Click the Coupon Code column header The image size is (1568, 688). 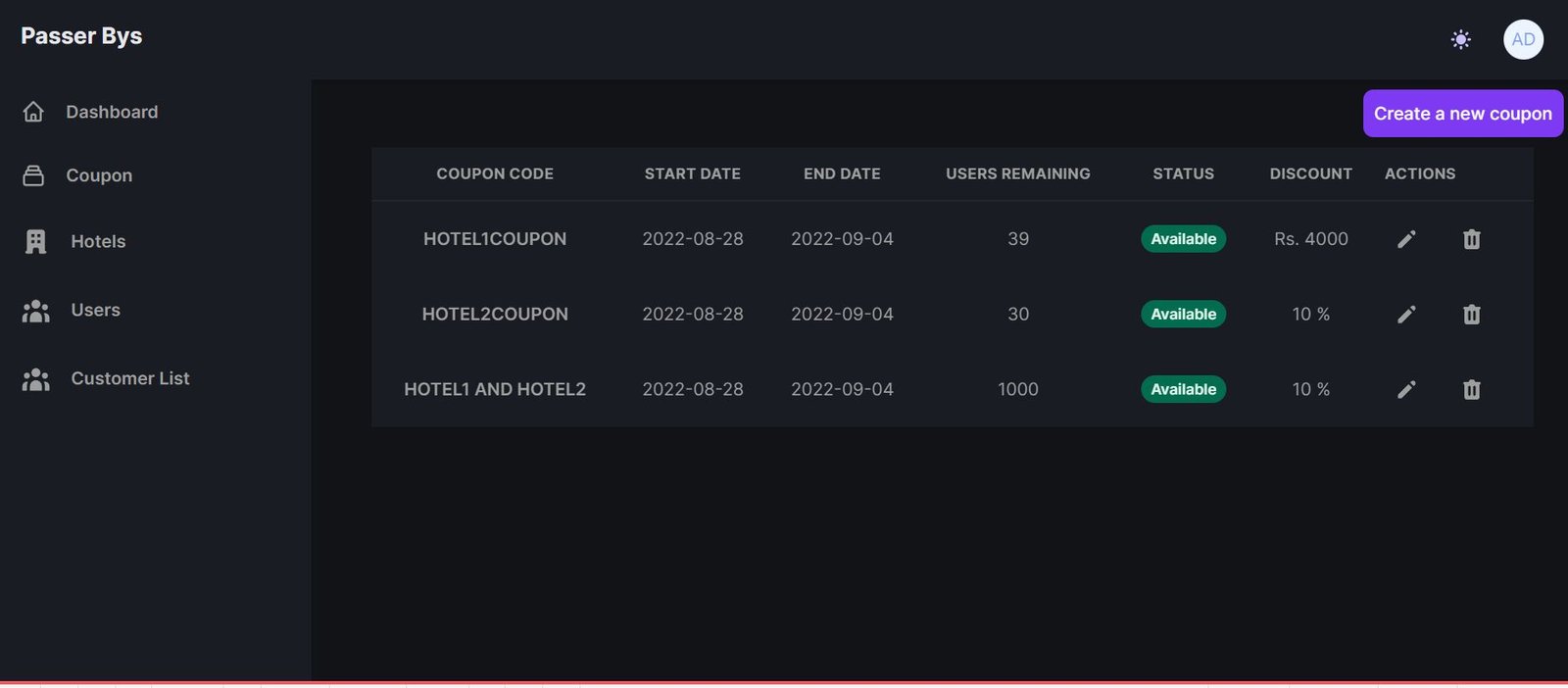[495, 173]
